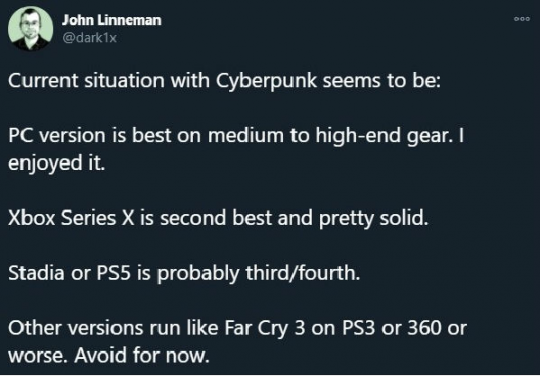Click the 'Xbox Series X' text
This screenshot has width=540, height=376.
click(71, 218)
